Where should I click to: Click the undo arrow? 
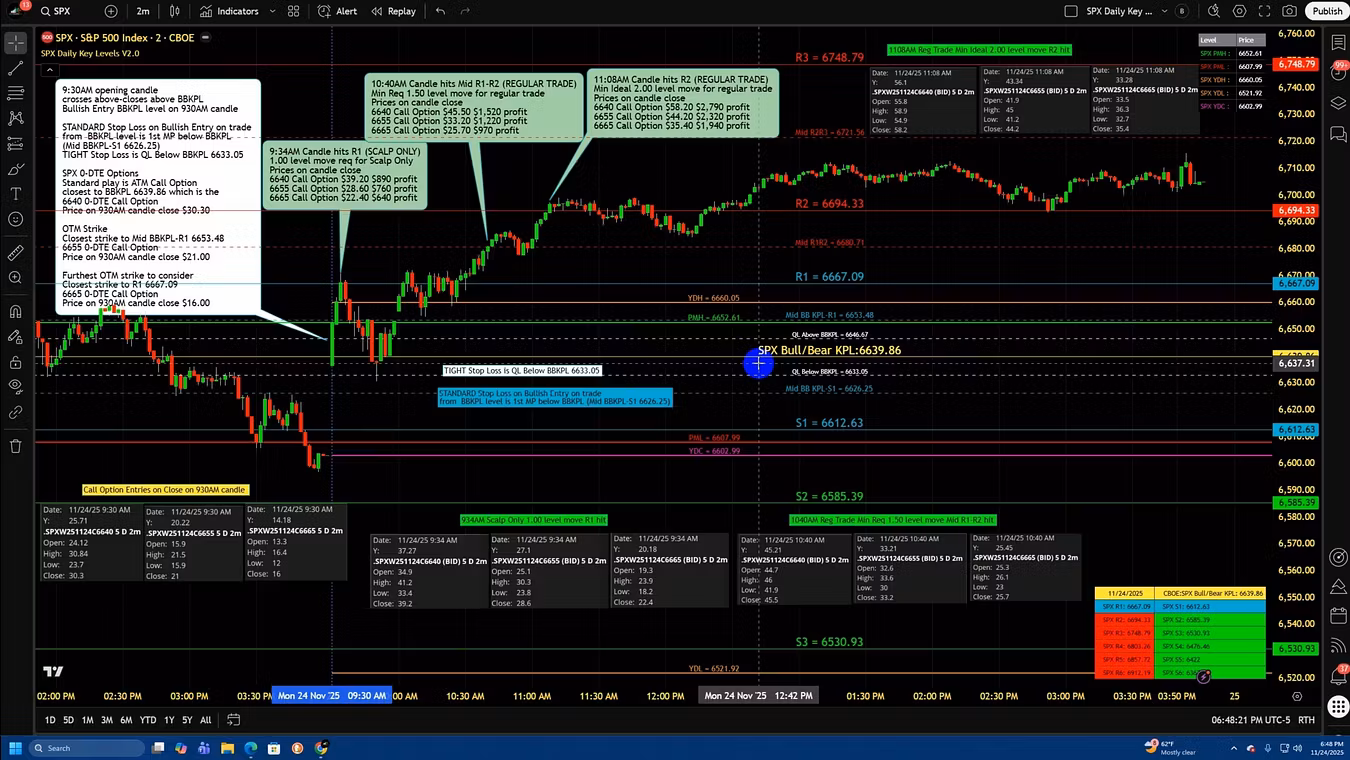441,11
